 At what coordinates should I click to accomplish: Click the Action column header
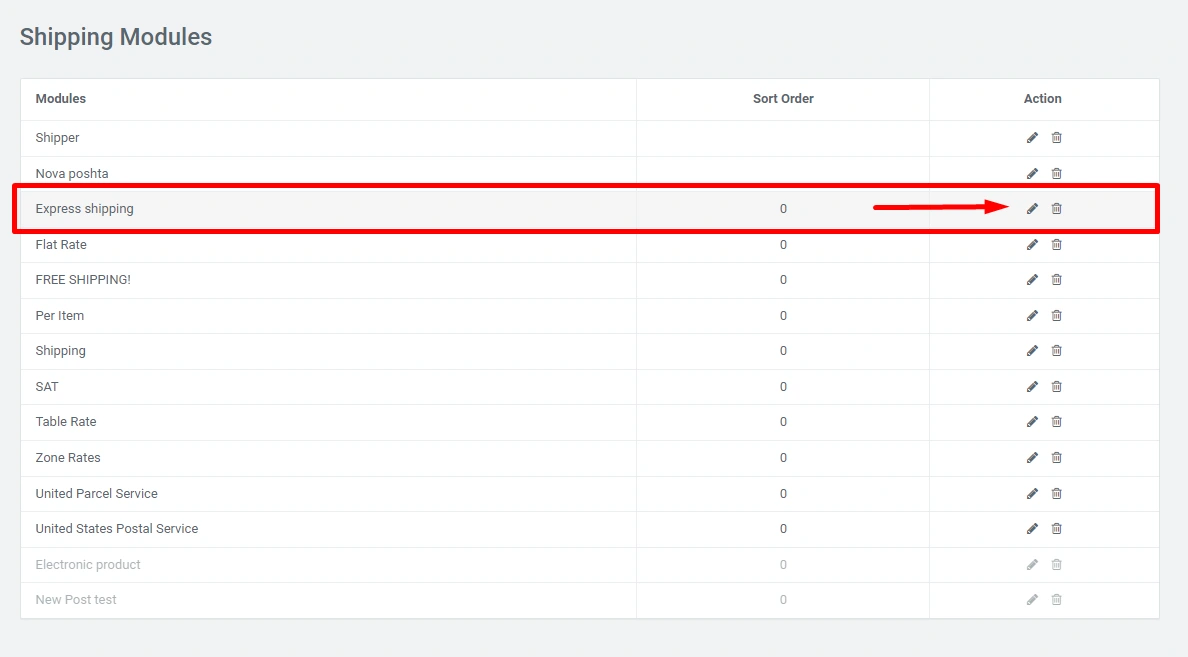pos(1042,99)
